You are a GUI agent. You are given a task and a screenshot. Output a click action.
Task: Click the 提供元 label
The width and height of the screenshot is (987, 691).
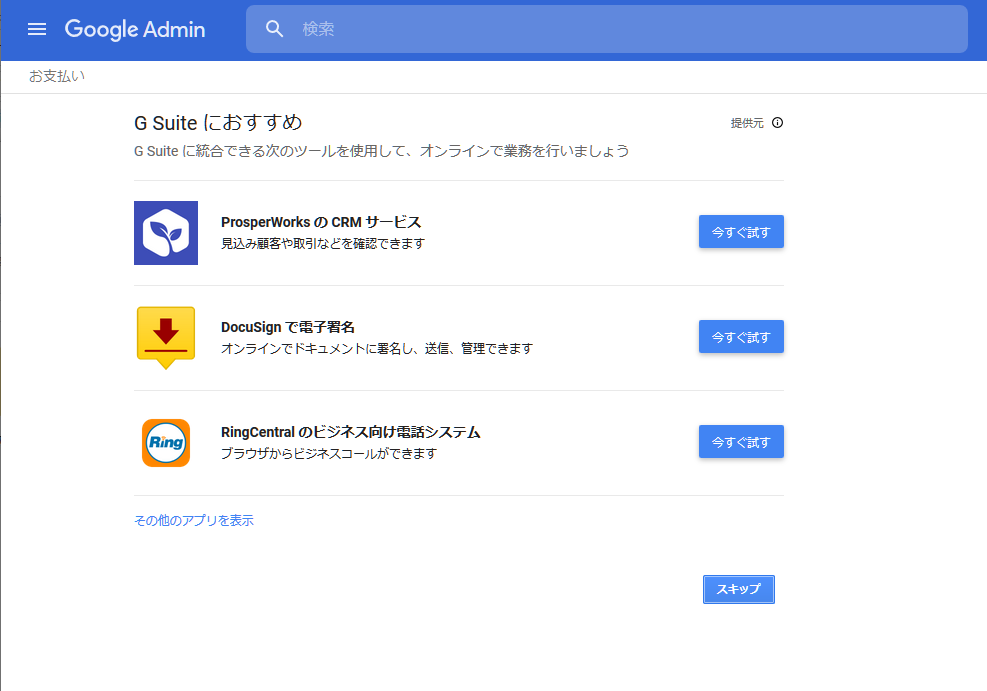(747, 123)
